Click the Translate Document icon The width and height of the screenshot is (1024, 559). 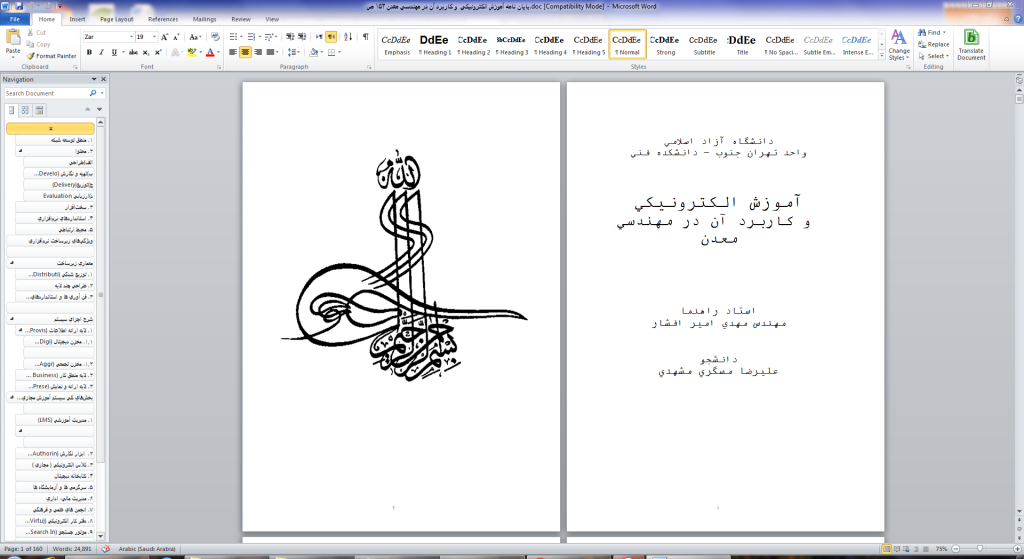971,46
